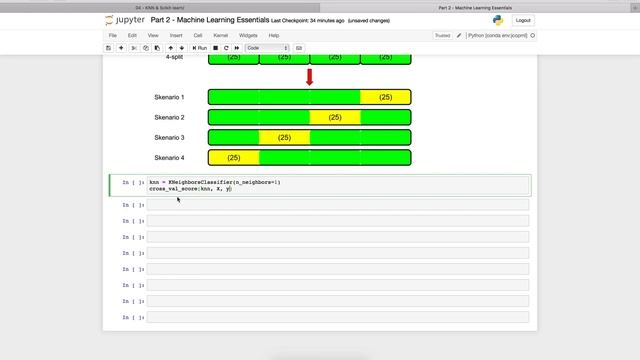Open the command palette keyboard icon
Viewport: 640px width, 360px height.
pos(299,48)
